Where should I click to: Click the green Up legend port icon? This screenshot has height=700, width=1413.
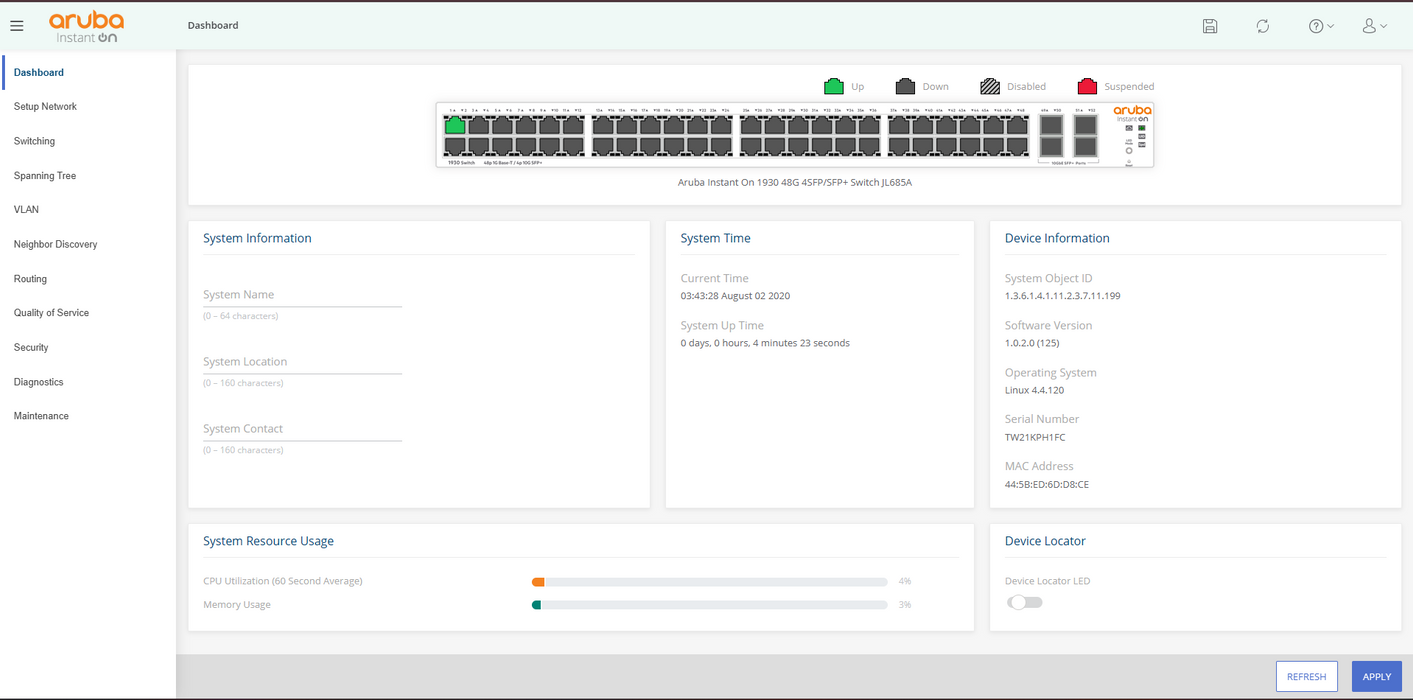click(x=834, y=86)
